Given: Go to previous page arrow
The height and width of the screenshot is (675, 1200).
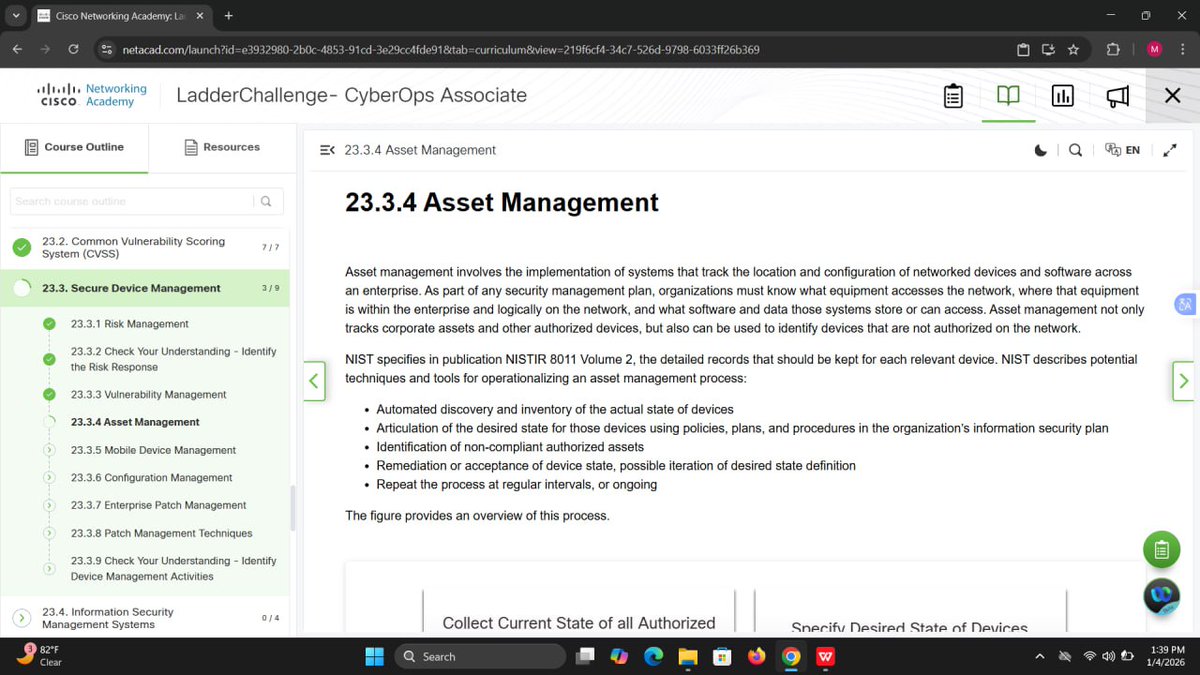Looking at the screenshot, I should (x=314, y=381).
